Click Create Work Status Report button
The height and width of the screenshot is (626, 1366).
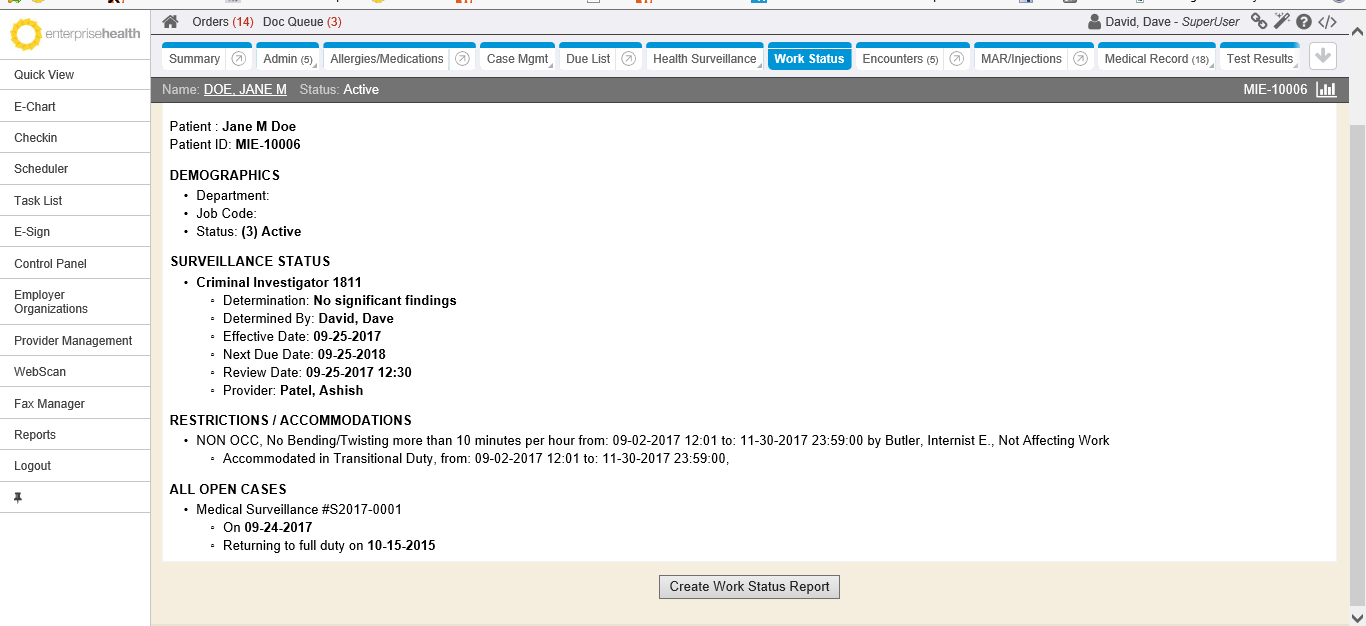(749, 587)
